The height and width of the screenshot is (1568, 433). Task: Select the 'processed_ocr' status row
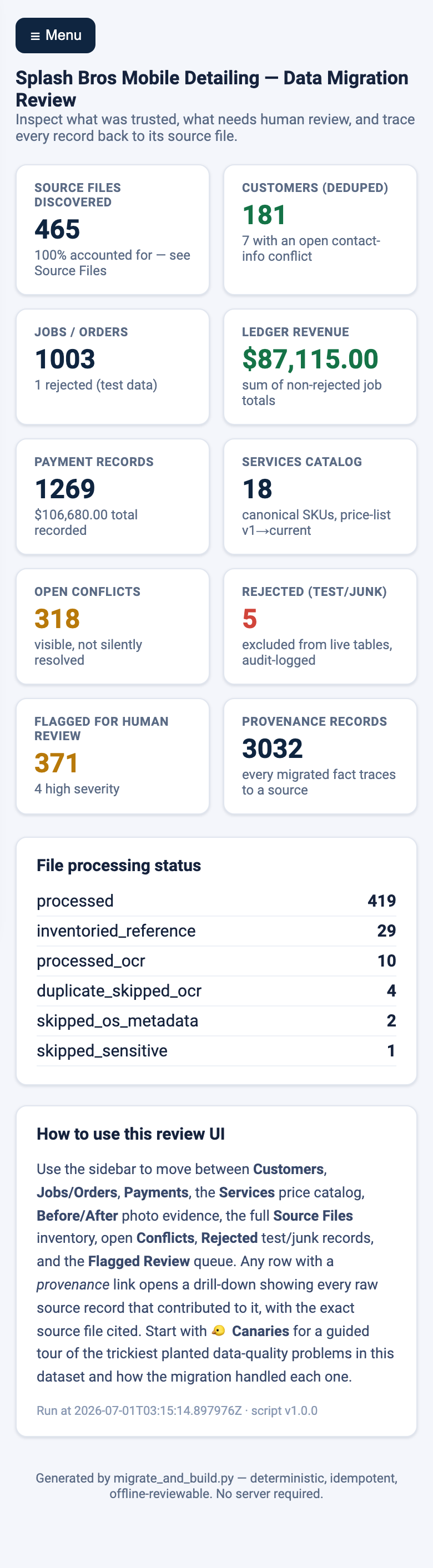coord(216,960)
